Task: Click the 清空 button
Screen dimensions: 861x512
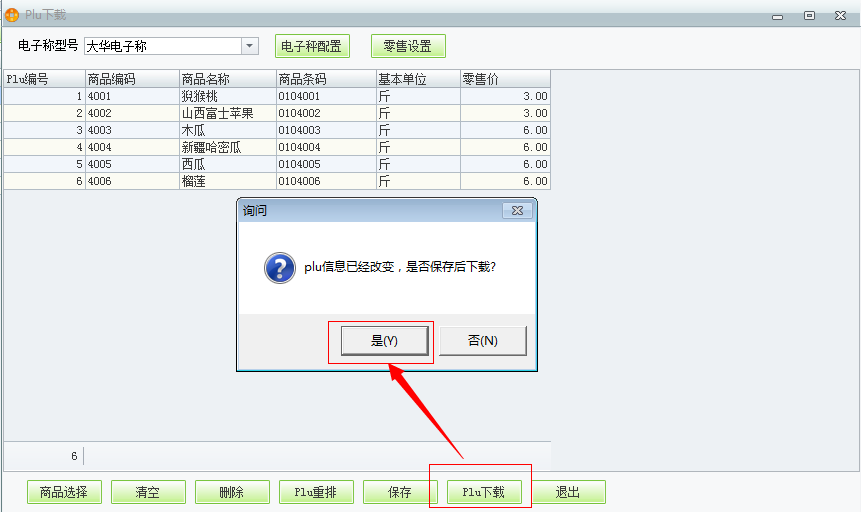Action: pos(148,492)
